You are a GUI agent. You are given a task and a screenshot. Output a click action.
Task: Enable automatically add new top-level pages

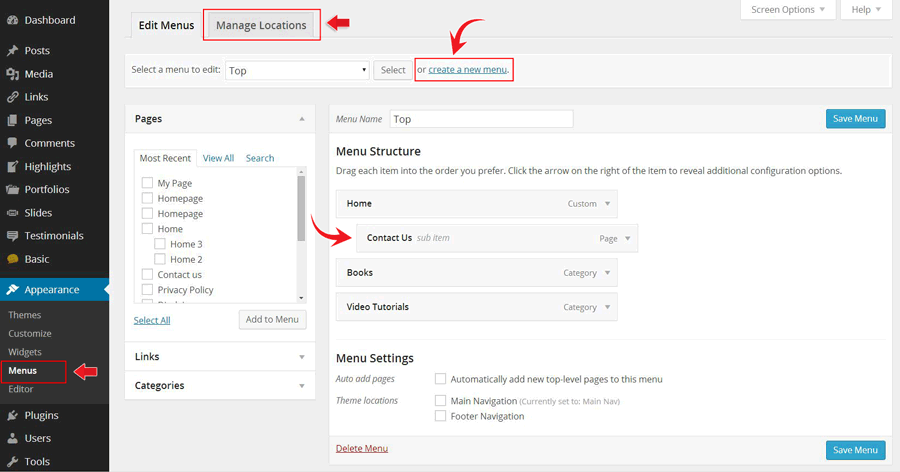[x=440, y=378]
